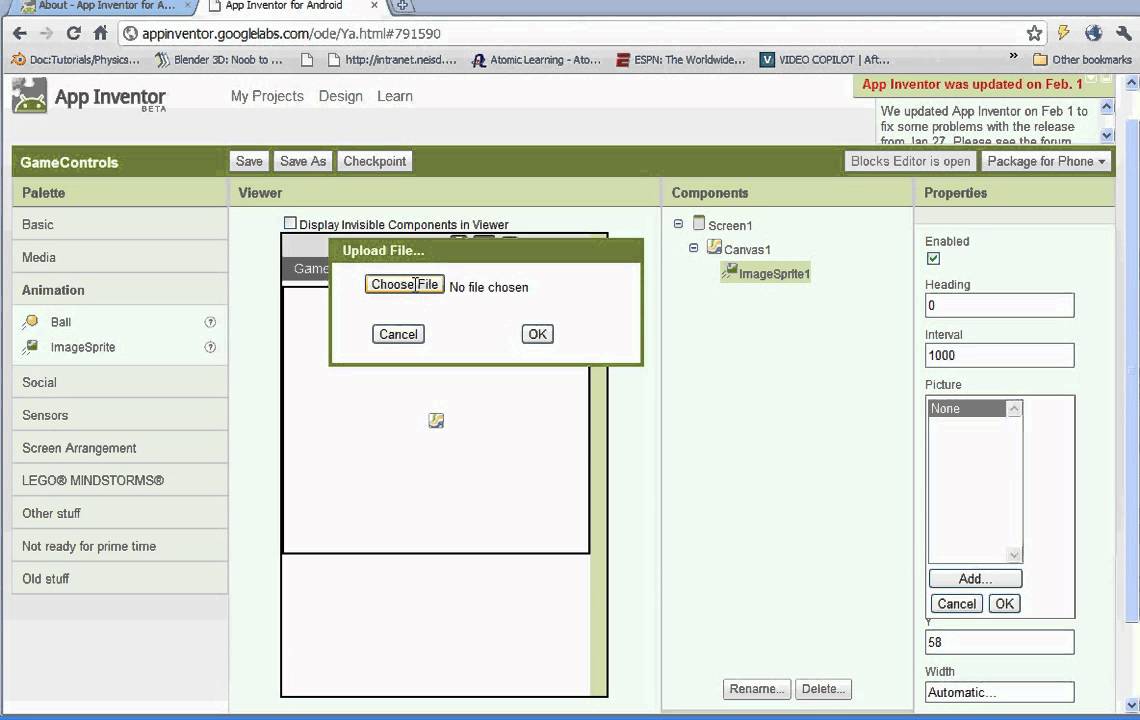Collapse Canvas1 tree node
The width and height of the screenshot is (1140, 720).
[694, 248]
